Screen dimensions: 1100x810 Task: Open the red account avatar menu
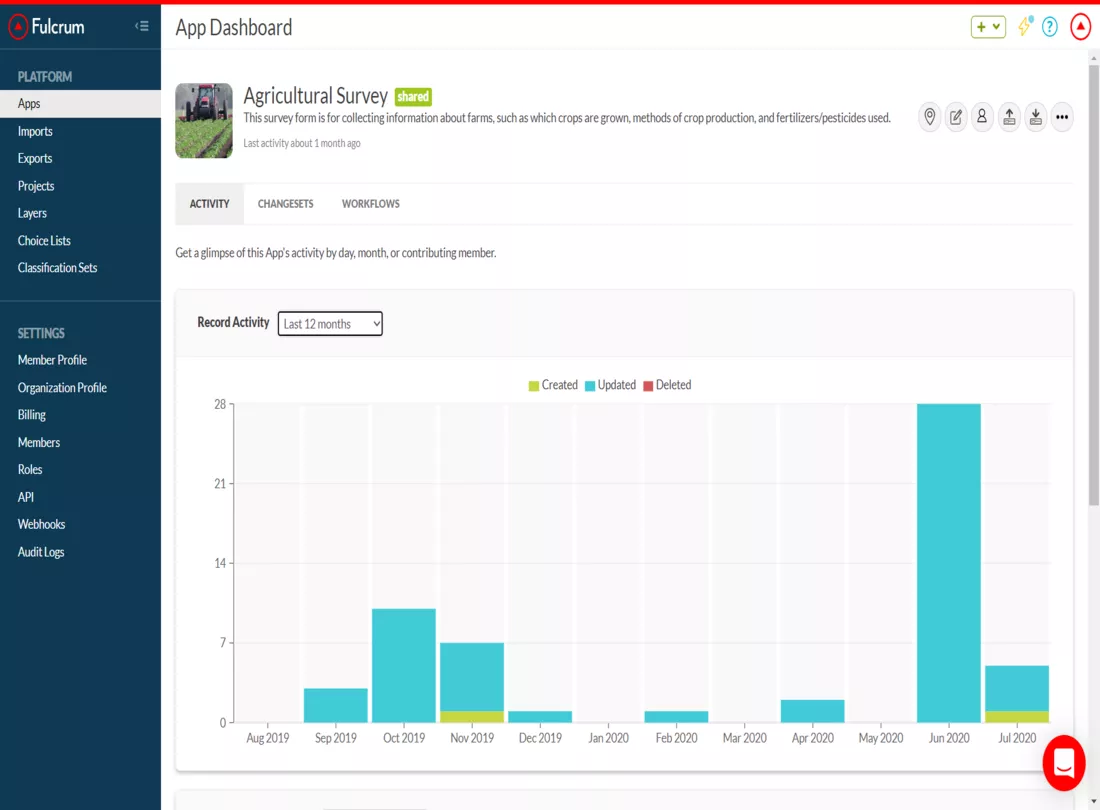click(1080, 26)
